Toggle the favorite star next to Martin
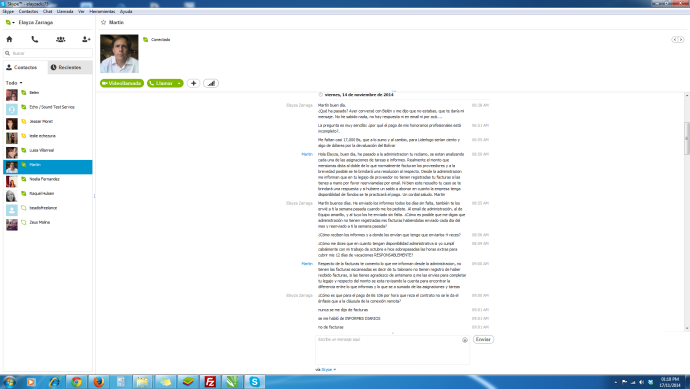 pyautogui.click(x=103, y=22)
